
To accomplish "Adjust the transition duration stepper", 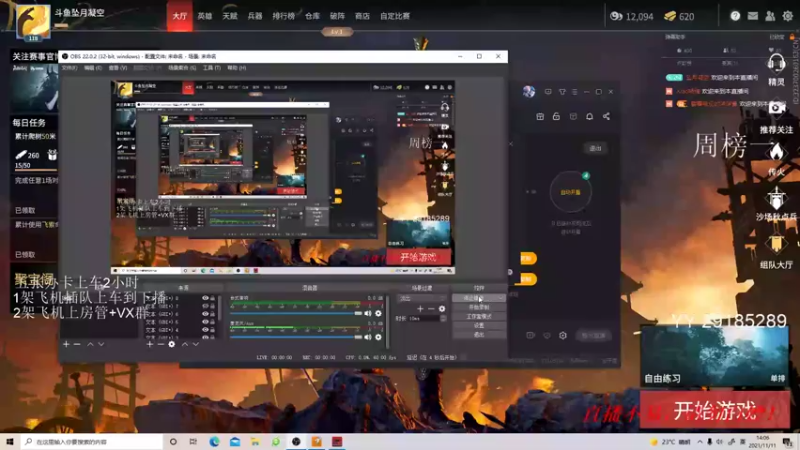I will point(443,318).
